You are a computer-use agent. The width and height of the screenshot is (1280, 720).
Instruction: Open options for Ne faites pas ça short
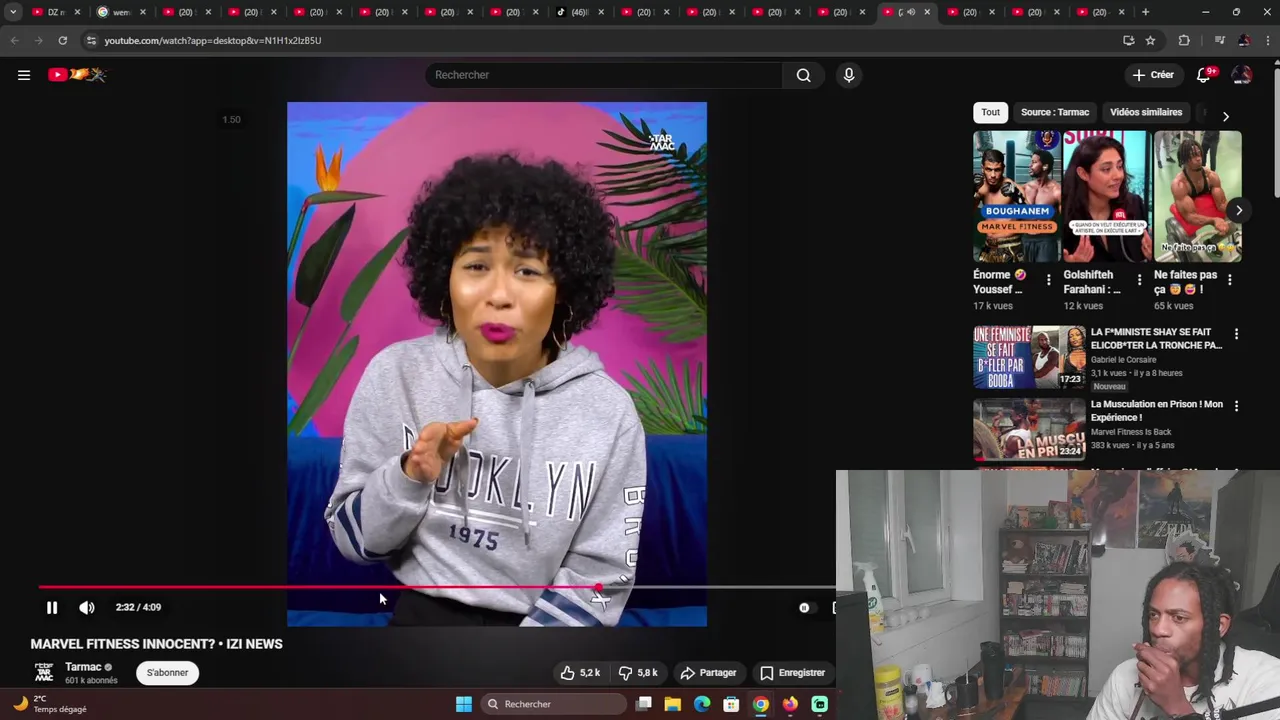click(1229, 280)
